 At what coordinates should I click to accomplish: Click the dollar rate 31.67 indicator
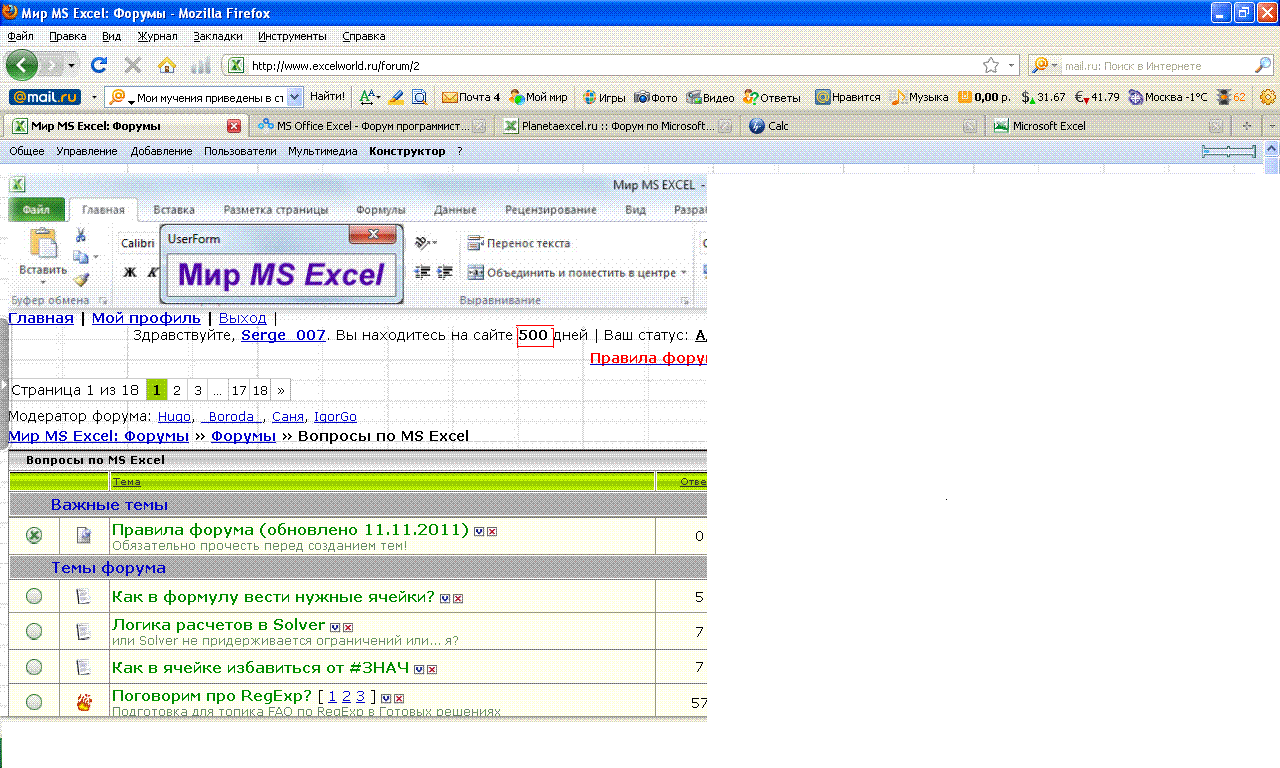(x=1043, y=97)
